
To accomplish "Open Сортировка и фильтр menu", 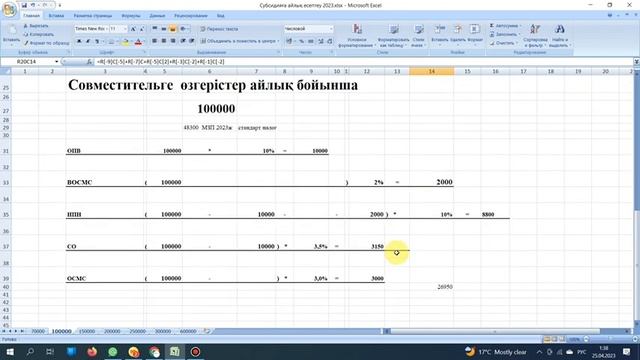I will 535,36.
